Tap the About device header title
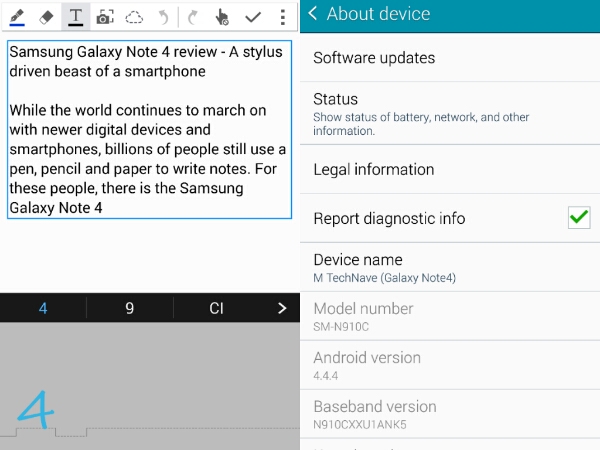This screenshot has width=600, height=450. 378,14
